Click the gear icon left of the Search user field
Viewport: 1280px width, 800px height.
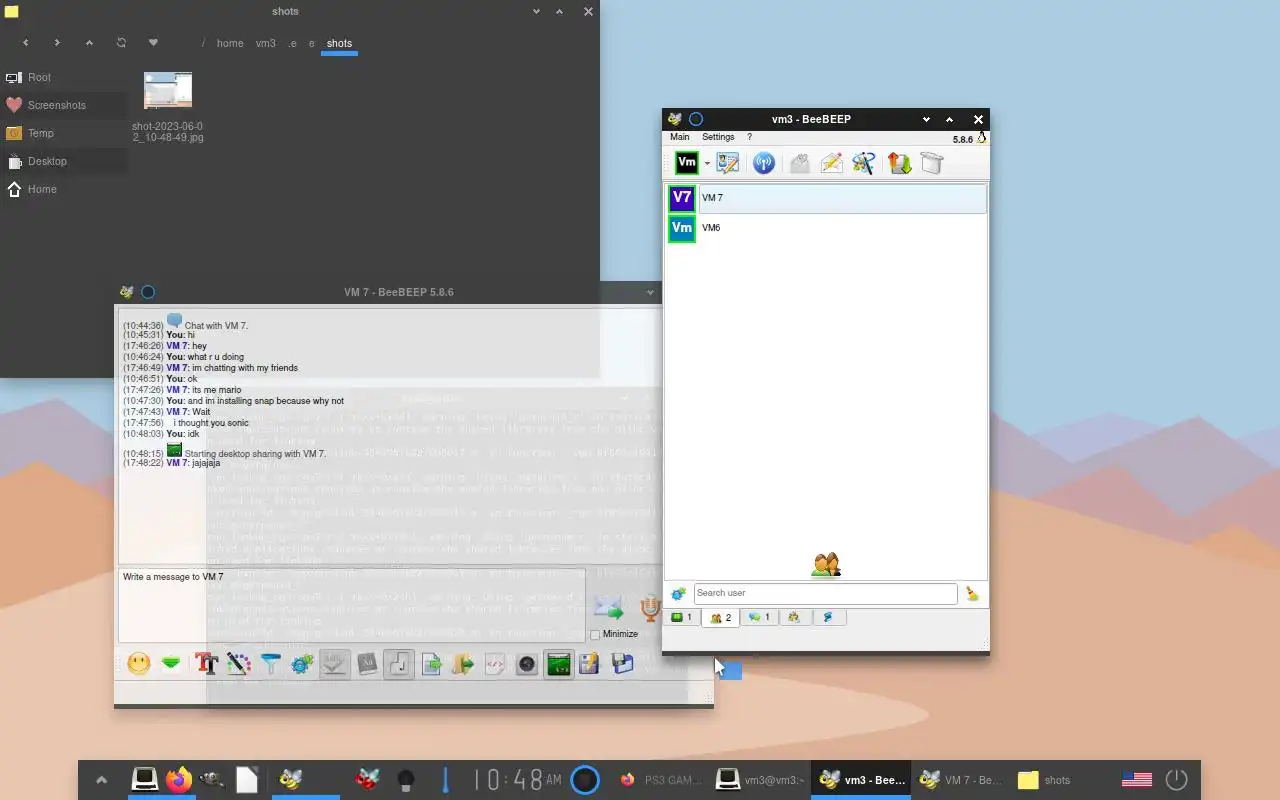click(x=678, y=594)
